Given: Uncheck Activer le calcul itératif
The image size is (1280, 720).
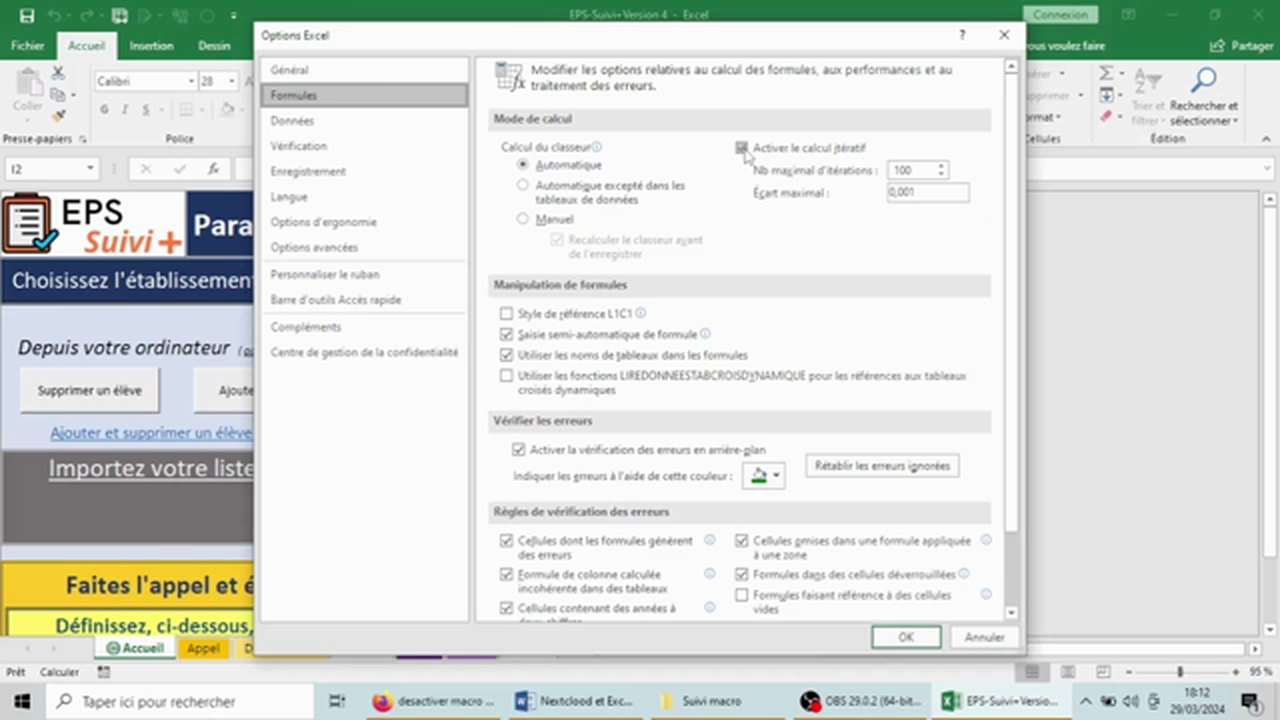Looking at the screenshot, I should pyautogui.click(x=741, y=147).
